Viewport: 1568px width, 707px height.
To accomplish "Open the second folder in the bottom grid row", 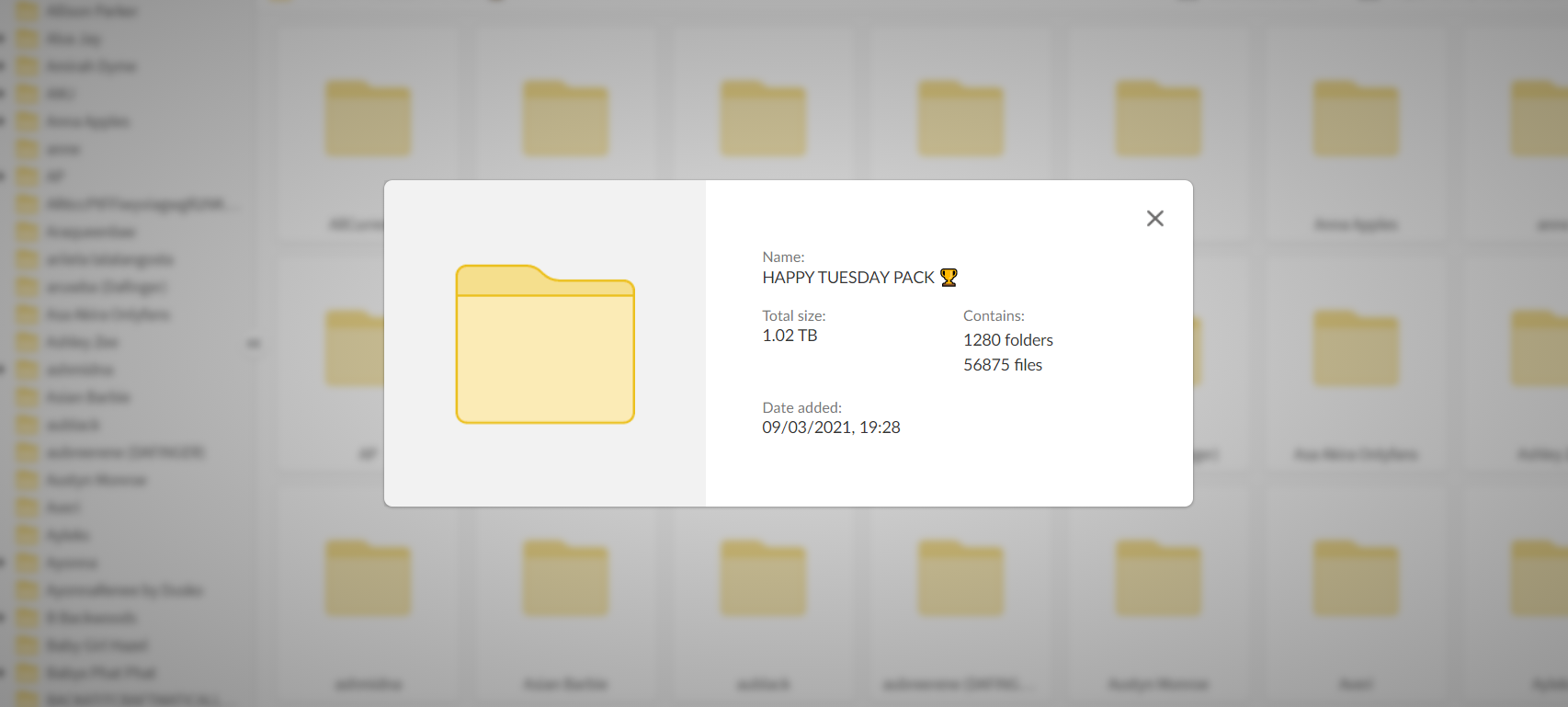I will tap(565, 579).
